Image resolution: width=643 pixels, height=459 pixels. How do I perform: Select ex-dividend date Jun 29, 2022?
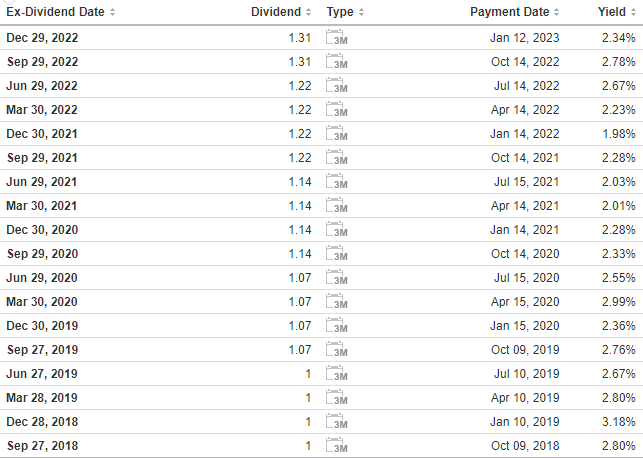click(x=42, y=86)
